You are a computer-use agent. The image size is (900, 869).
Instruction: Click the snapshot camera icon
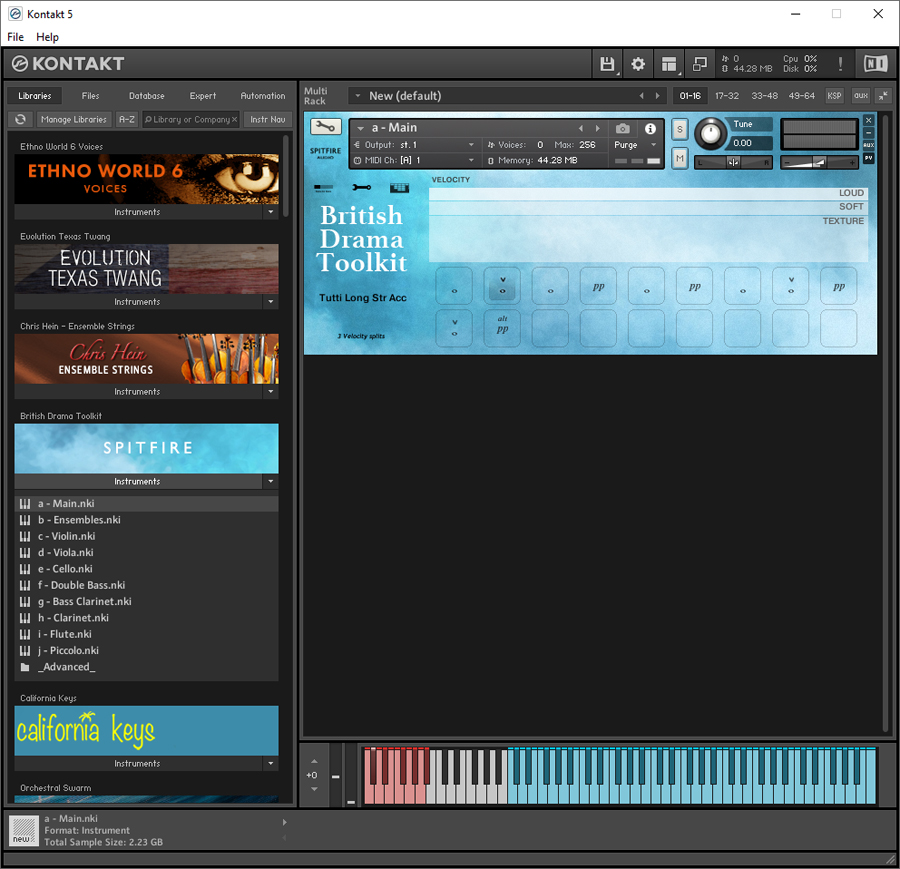(x=623, y=129)
